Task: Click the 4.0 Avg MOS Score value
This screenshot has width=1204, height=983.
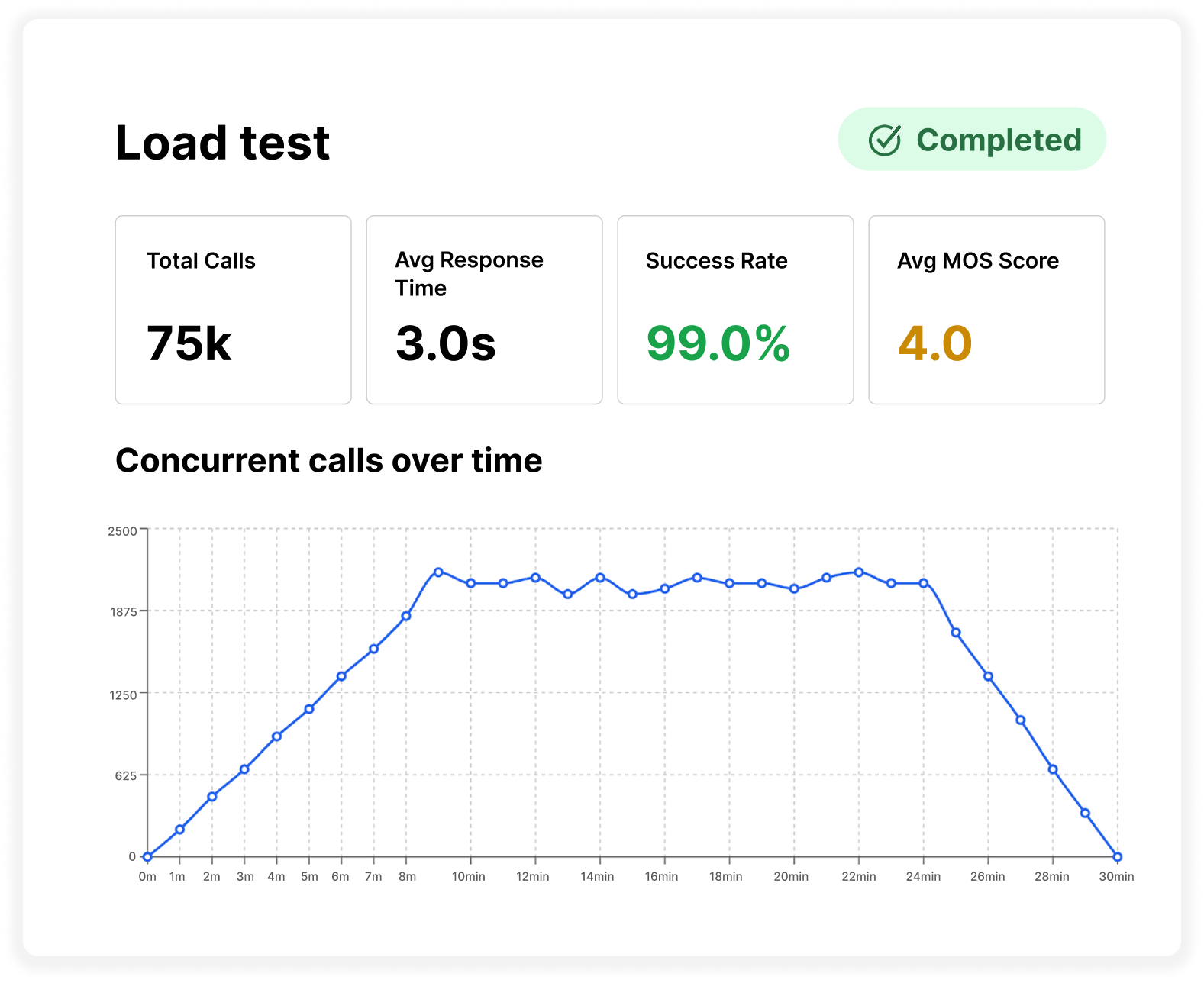Action: [x=934, y=343]
